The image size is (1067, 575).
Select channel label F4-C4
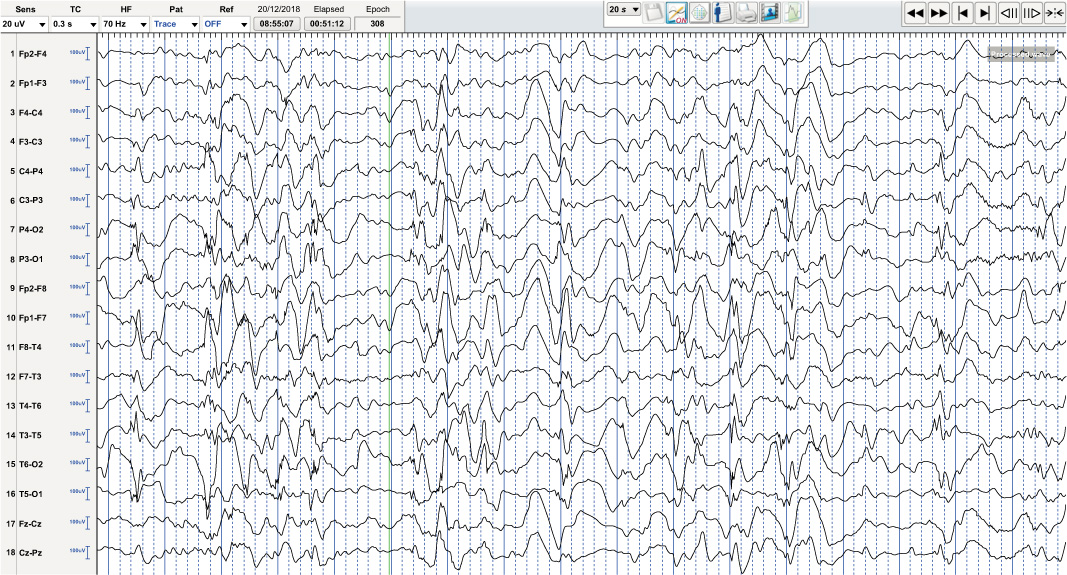click(x=31, y=112)
